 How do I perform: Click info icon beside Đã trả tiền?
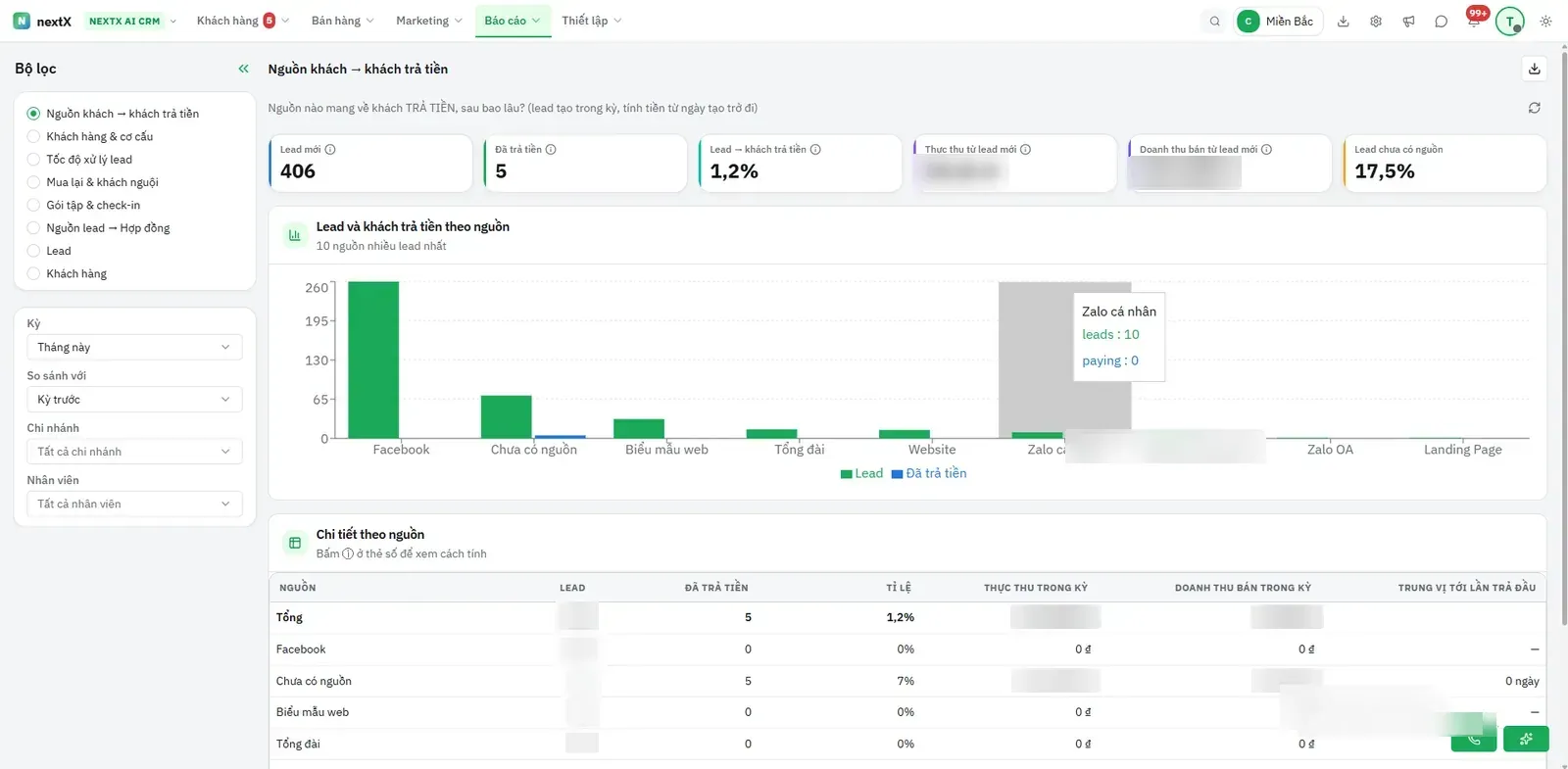pos(551,150)
